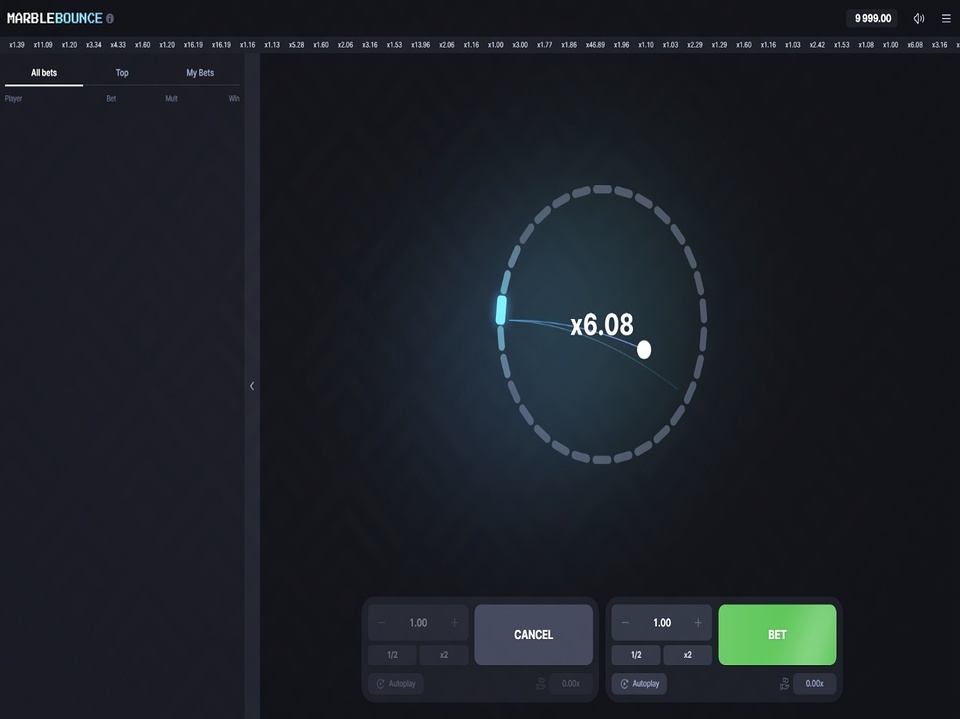The image size is (960, 719).
Task: Click the x46.89 result in history bar
Action: (595, 45)
